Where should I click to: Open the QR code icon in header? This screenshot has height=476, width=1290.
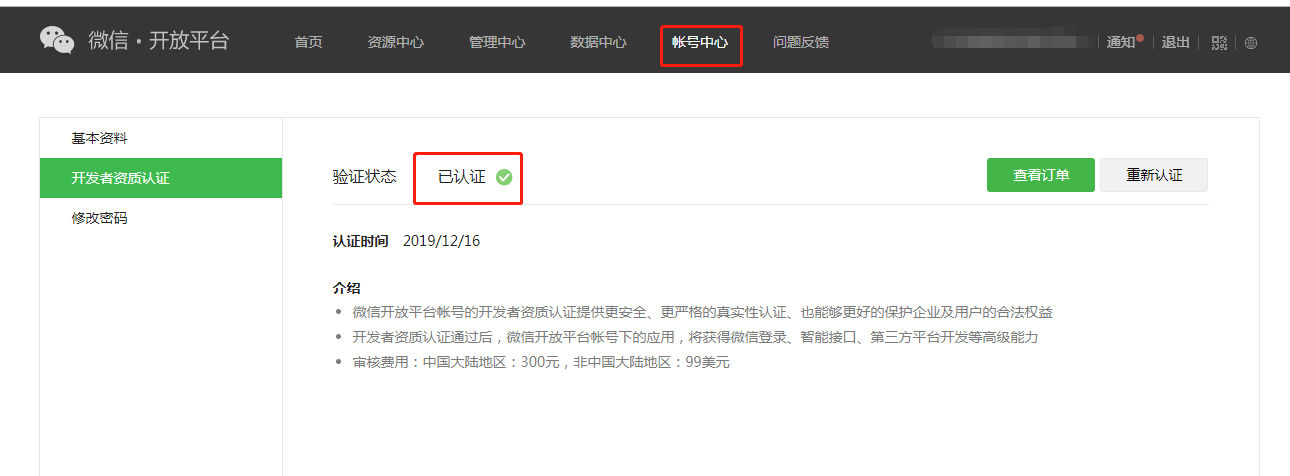pyautogui.click(x=1219, y=43)
